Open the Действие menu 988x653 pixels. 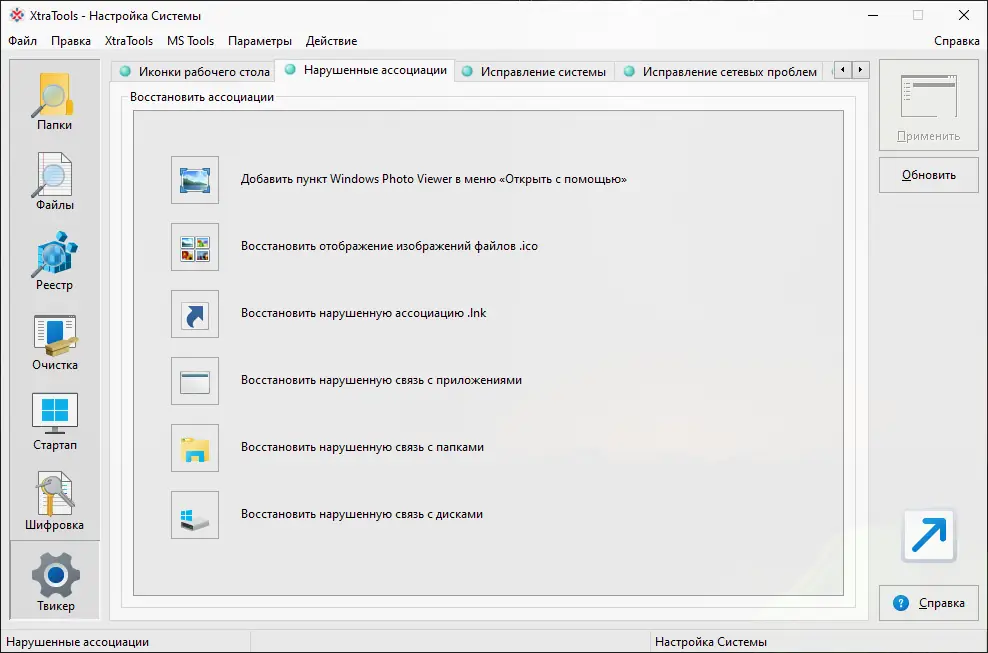[x=331, y=41]
